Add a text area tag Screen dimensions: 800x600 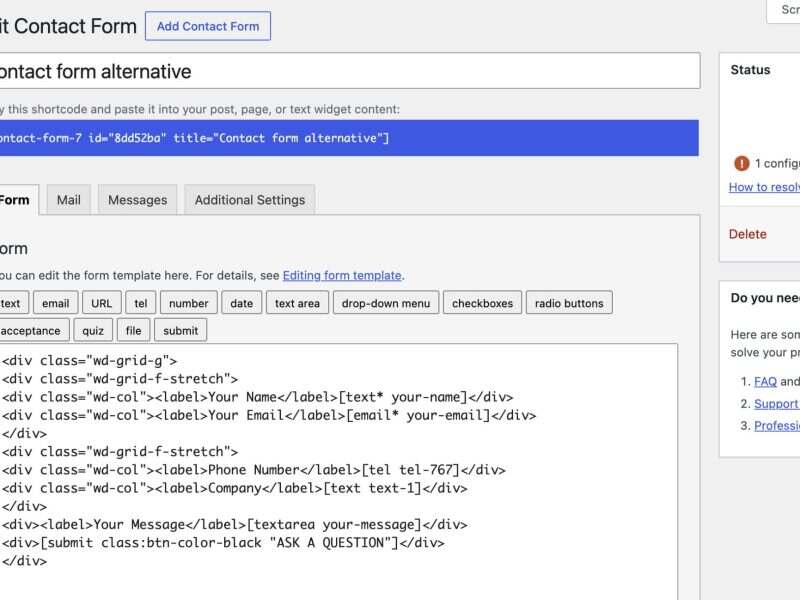(297, 303)
